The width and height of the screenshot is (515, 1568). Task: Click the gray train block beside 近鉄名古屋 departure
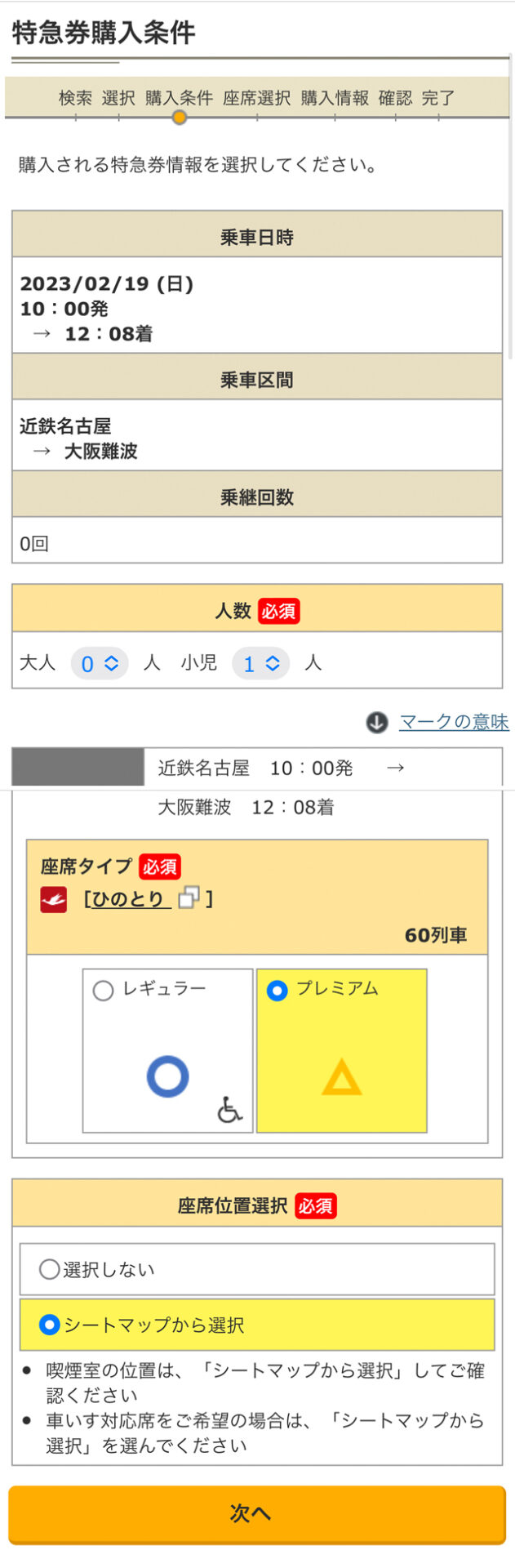78,768
